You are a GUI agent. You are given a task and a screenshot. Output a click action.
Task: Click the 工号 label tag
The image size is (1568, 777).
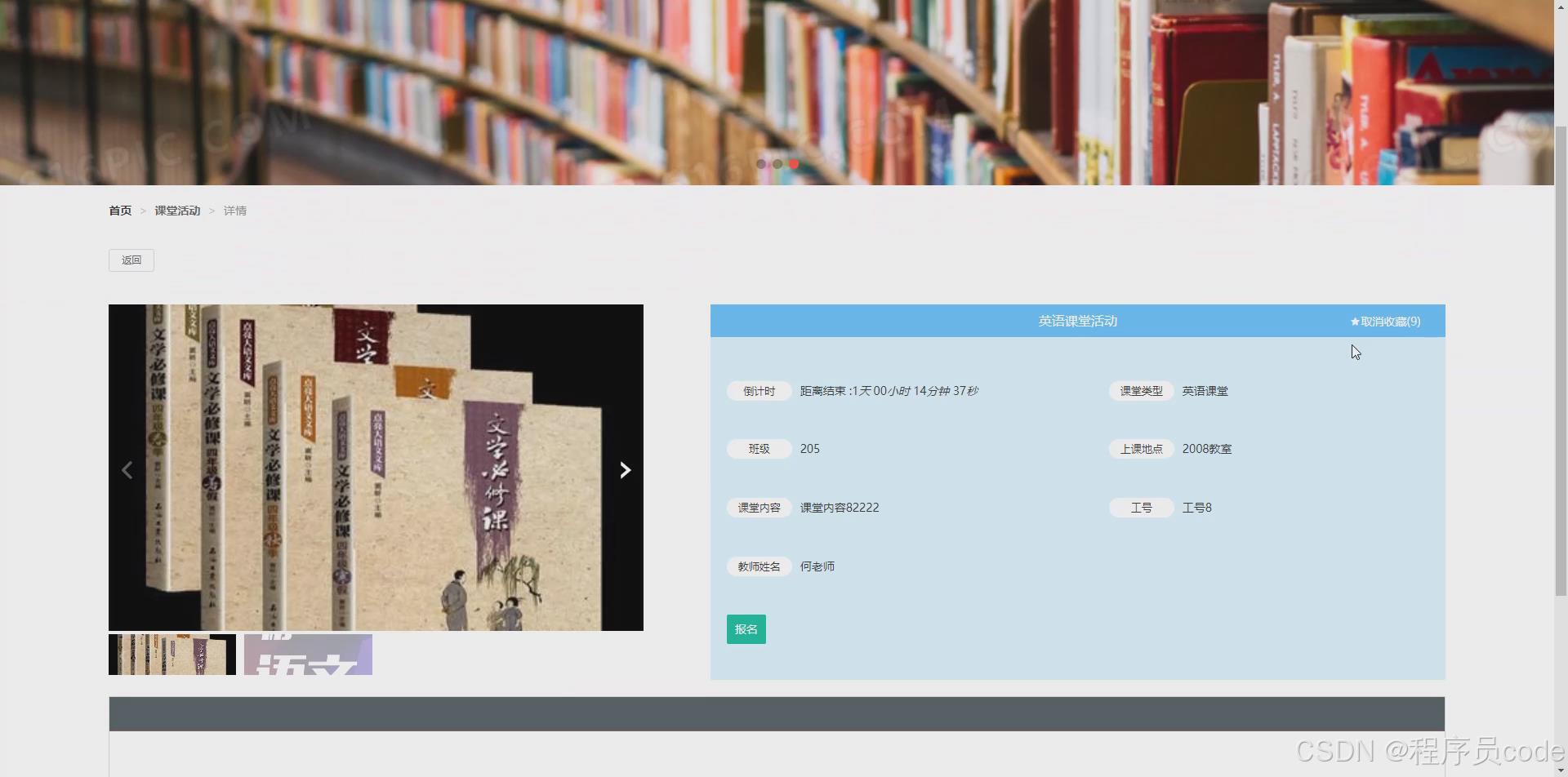coord(1142,508)
